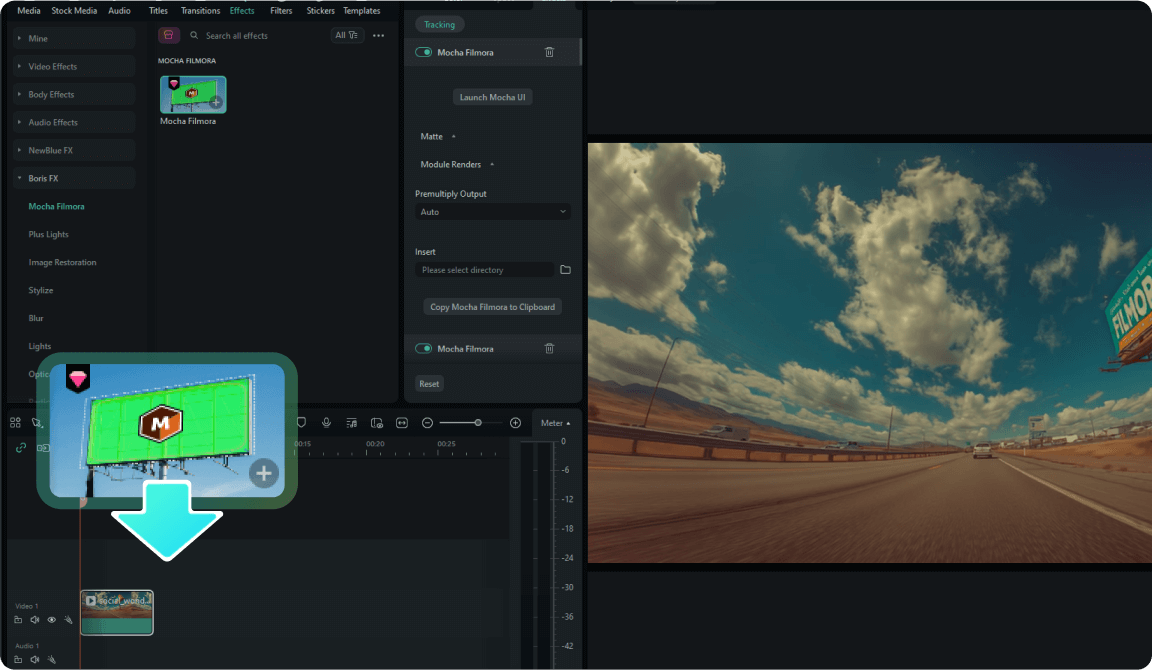Open the All filter dropdown
Image resolution: width=1152 pixels, height=670 pixels.
tap(346, 35)
